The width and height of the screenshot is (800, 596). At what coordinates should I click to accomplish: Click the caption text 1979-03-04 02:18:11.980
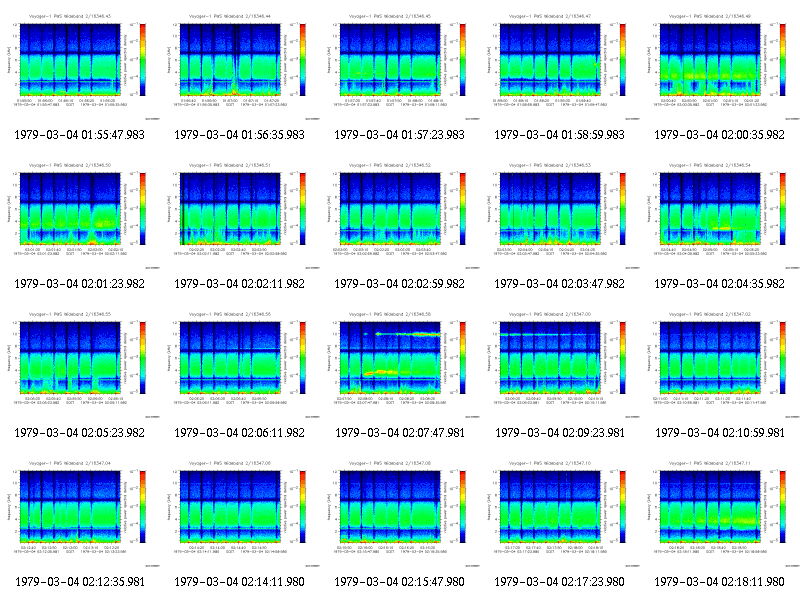[719, 582]
